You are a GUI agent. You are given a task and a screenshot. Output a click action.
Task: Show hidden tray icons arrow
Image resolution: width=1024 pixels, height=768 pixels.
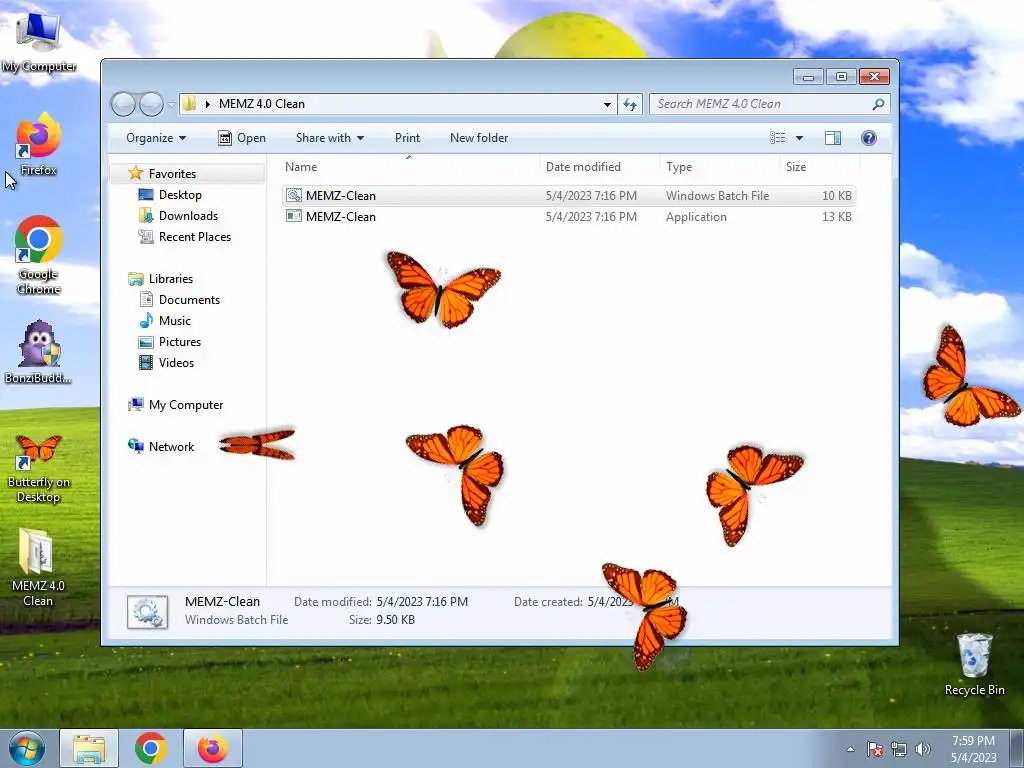coord(850,749)
